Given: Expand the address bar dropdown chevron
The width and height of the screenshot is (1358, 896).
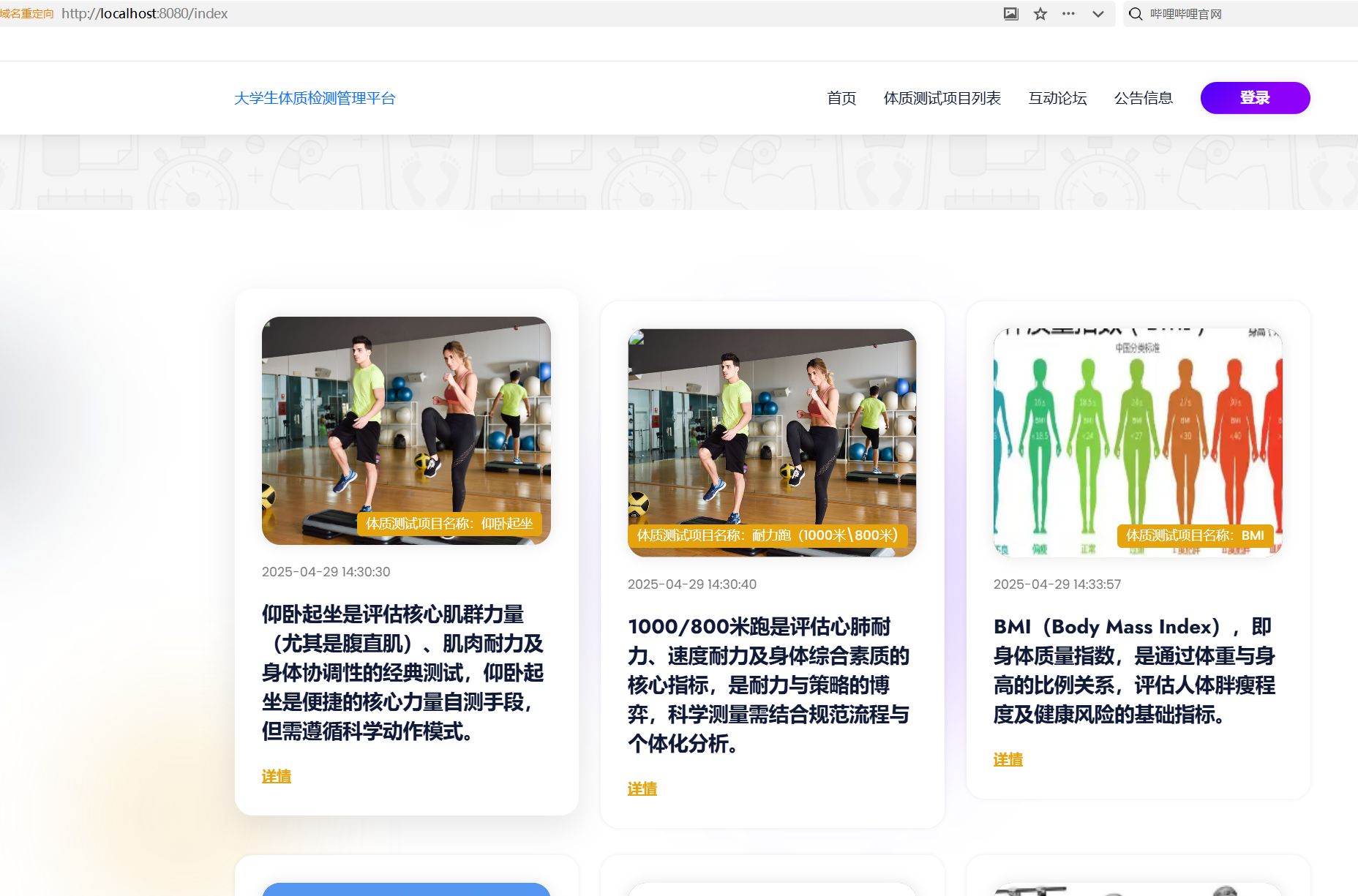Looking at the screenshot, I should coord(1098,14).
